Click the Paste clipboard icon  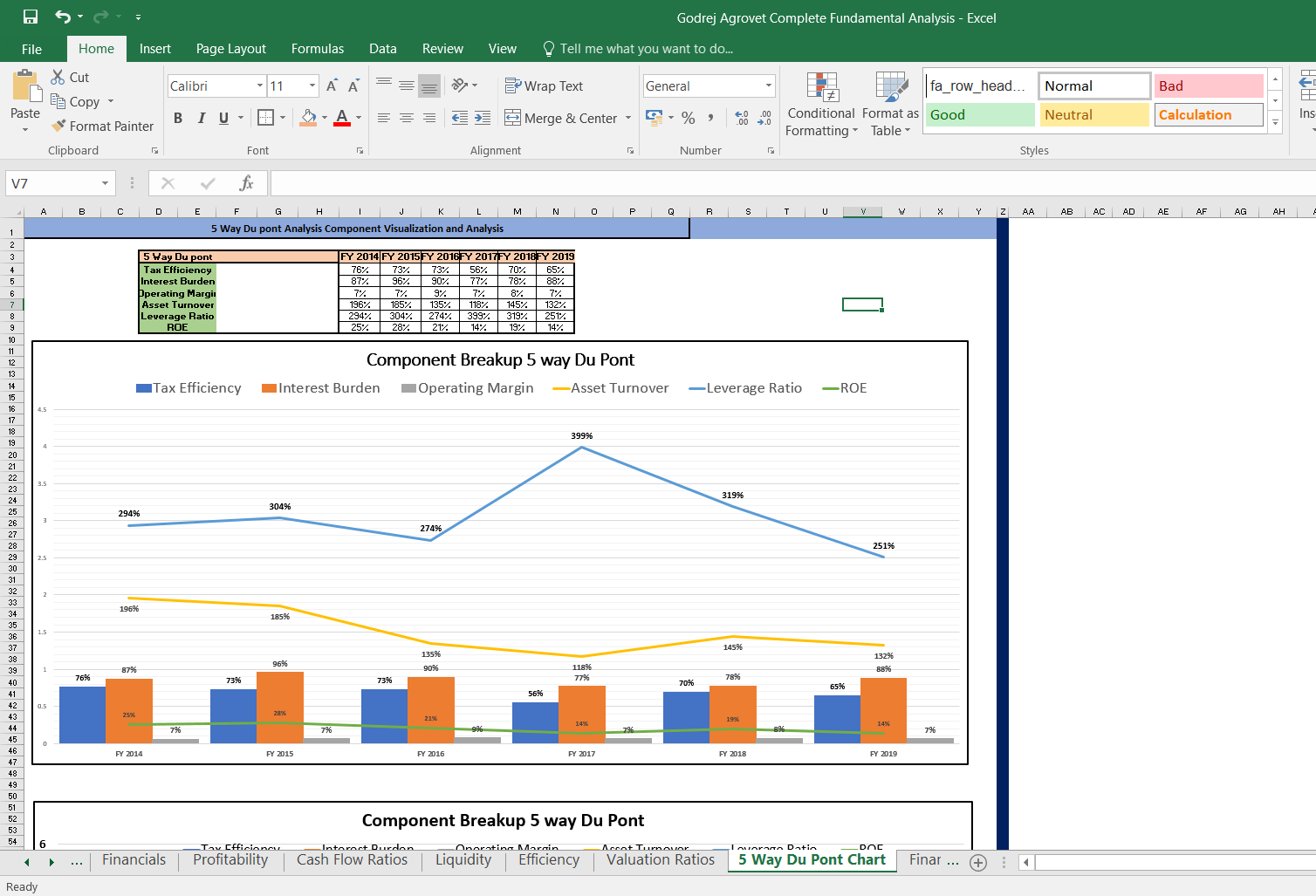coord(26,87)
